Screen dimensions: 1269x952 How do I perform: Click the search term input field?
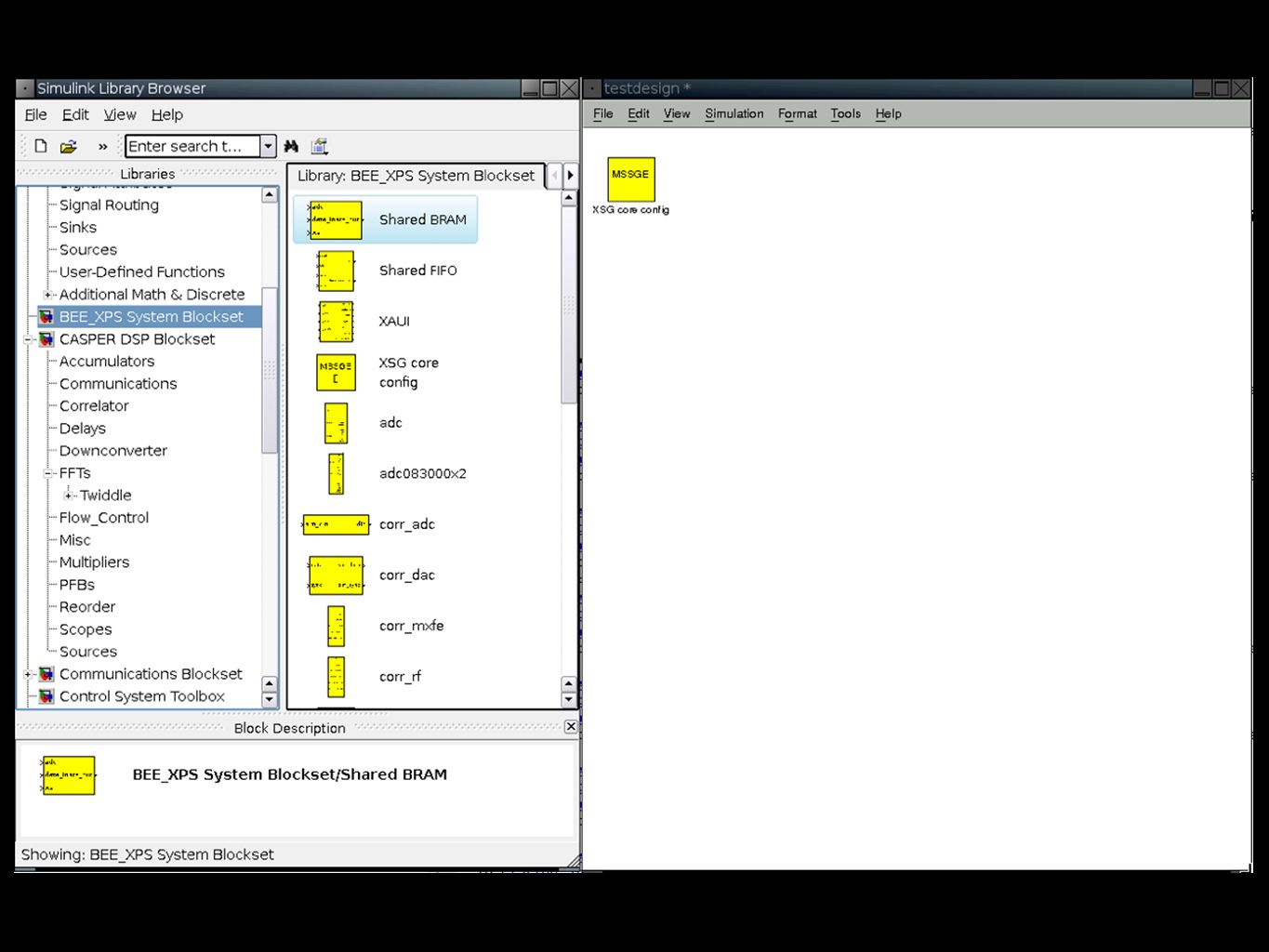coord(192,146)
